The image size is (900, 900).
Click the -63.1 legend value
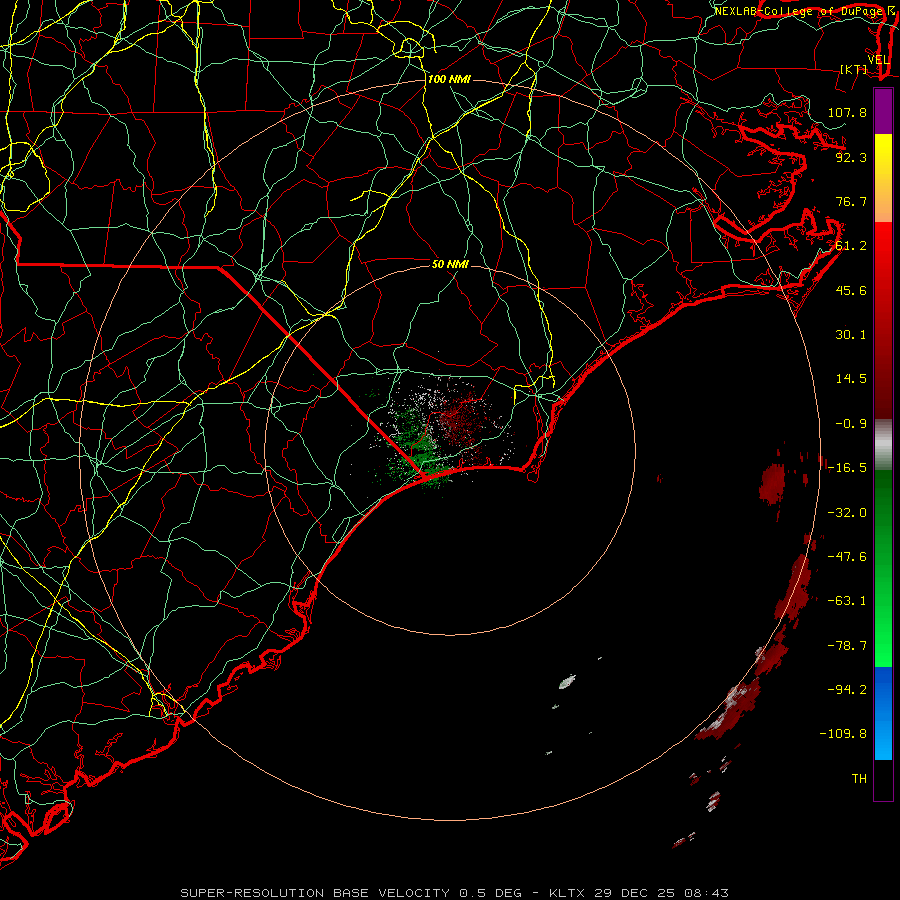point(847,601)
